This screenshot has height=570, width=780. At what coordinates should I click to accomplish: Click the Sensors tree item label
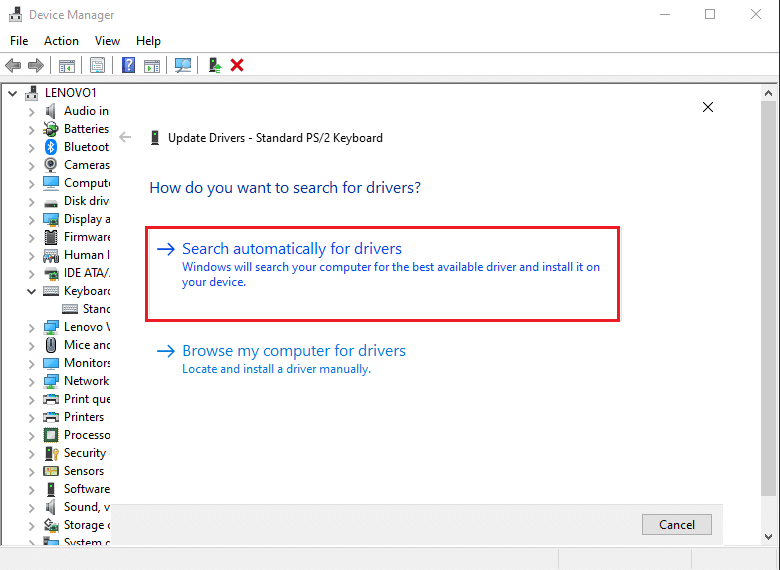[84, 471]
